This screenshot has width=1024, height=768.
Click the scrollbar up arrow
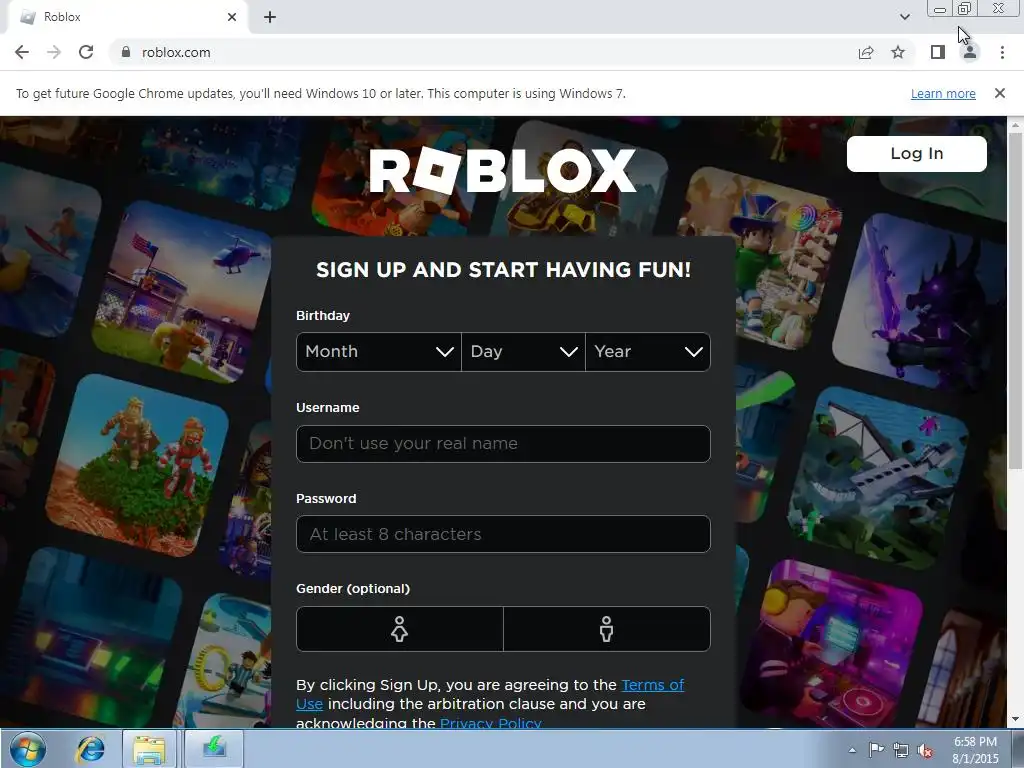[1015, 124]
